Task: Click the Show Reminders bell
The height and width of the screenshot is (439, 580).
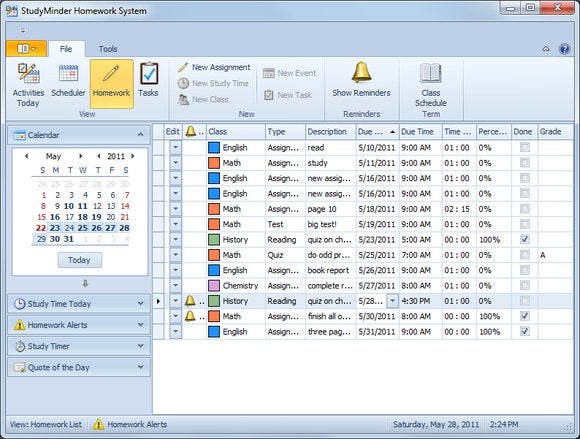Action: pyautogui.click(x=361, y=72)
